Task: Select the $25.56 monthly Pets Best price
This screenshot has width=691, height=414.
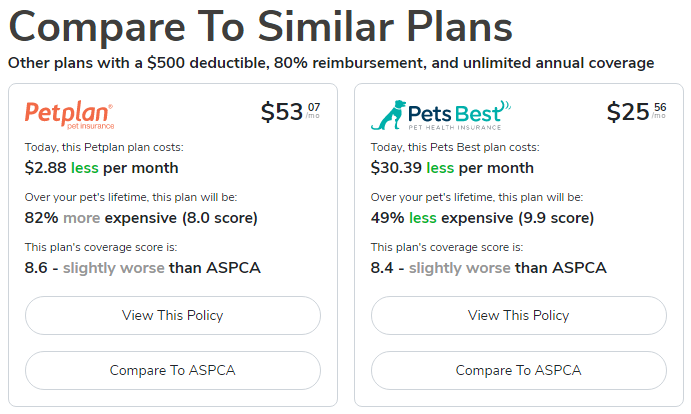Action: click(x=636, y=112)
